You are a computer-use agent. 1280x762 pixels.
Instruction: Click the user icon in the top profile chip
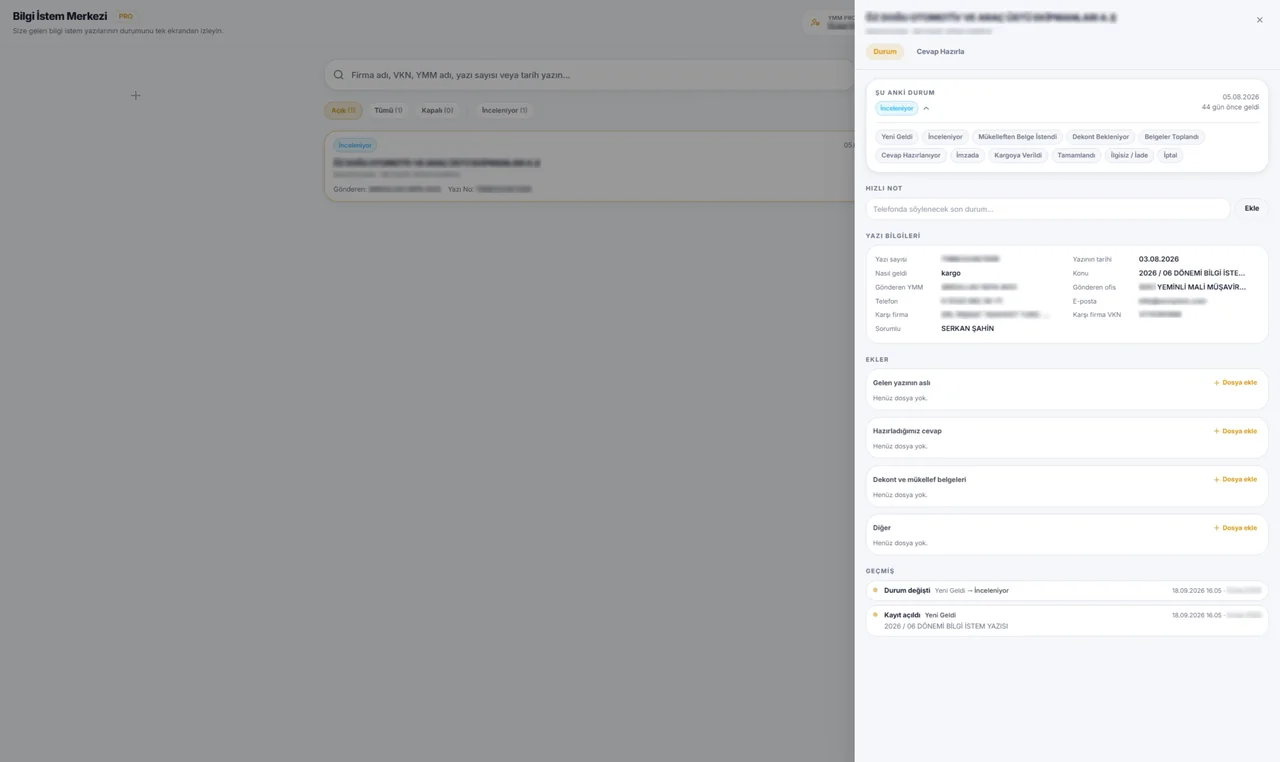815,22
